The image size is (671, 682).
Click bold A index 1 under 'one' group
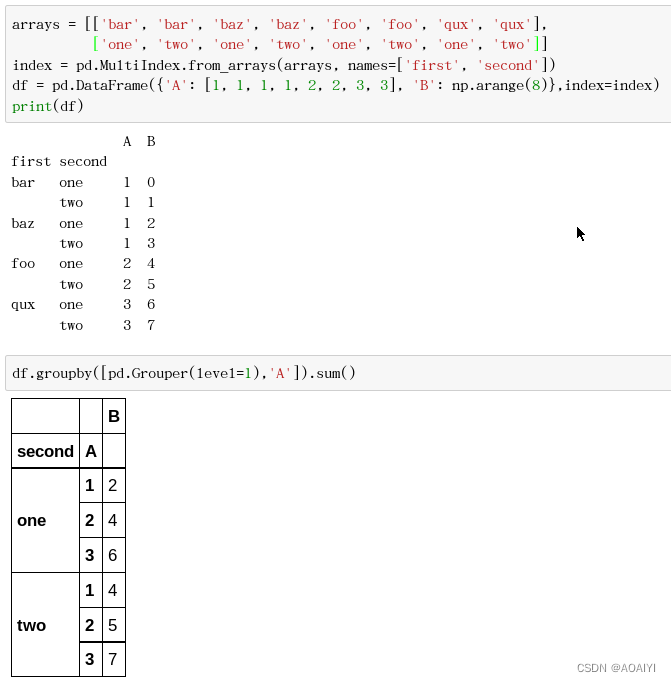pos(90,485)
